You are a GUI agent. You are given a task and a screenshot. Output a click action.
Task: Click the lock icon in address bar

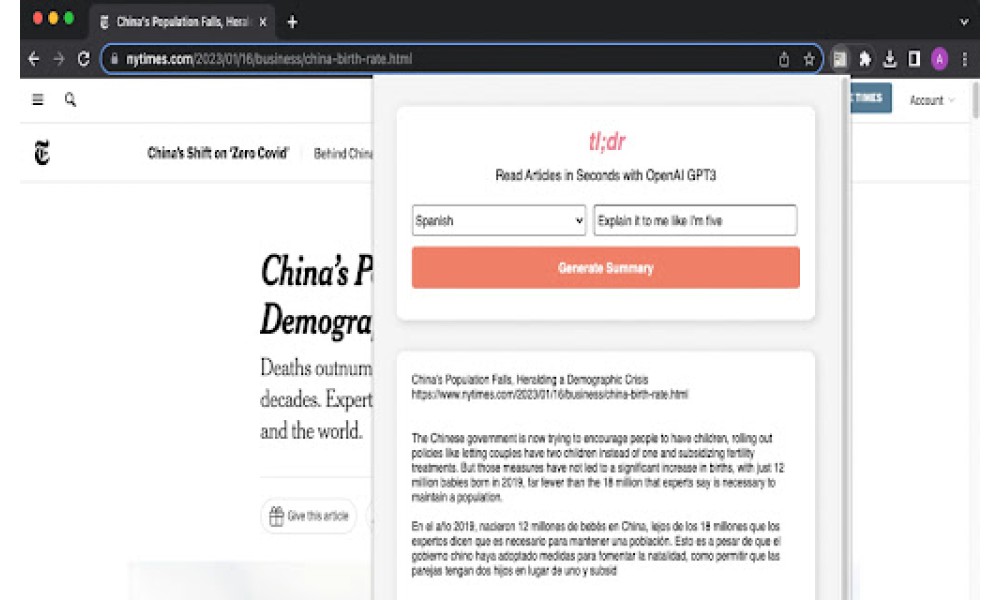(x=114, y=59)
